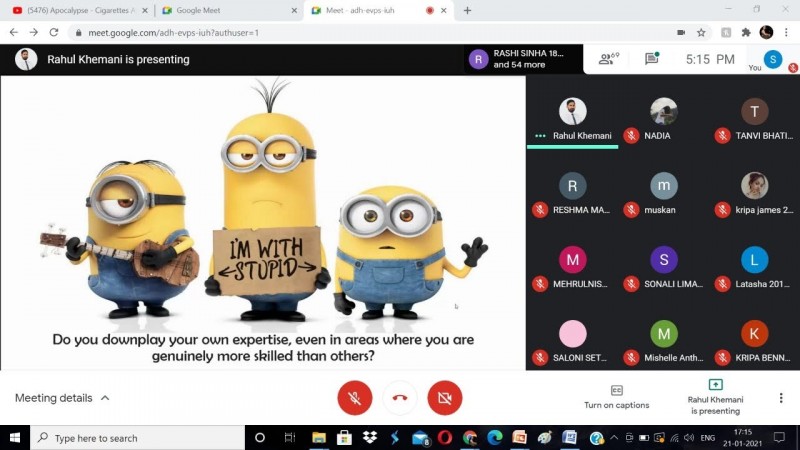Go forward in browser history

[x=34, y=32]
